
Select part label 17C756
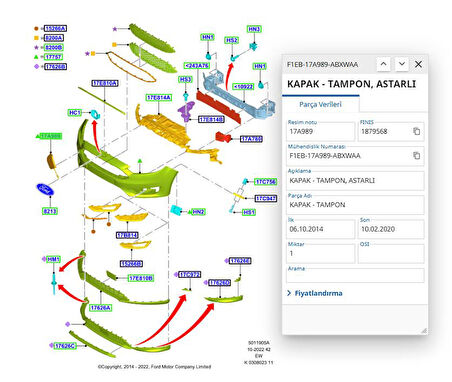click(x=266, y=182)
